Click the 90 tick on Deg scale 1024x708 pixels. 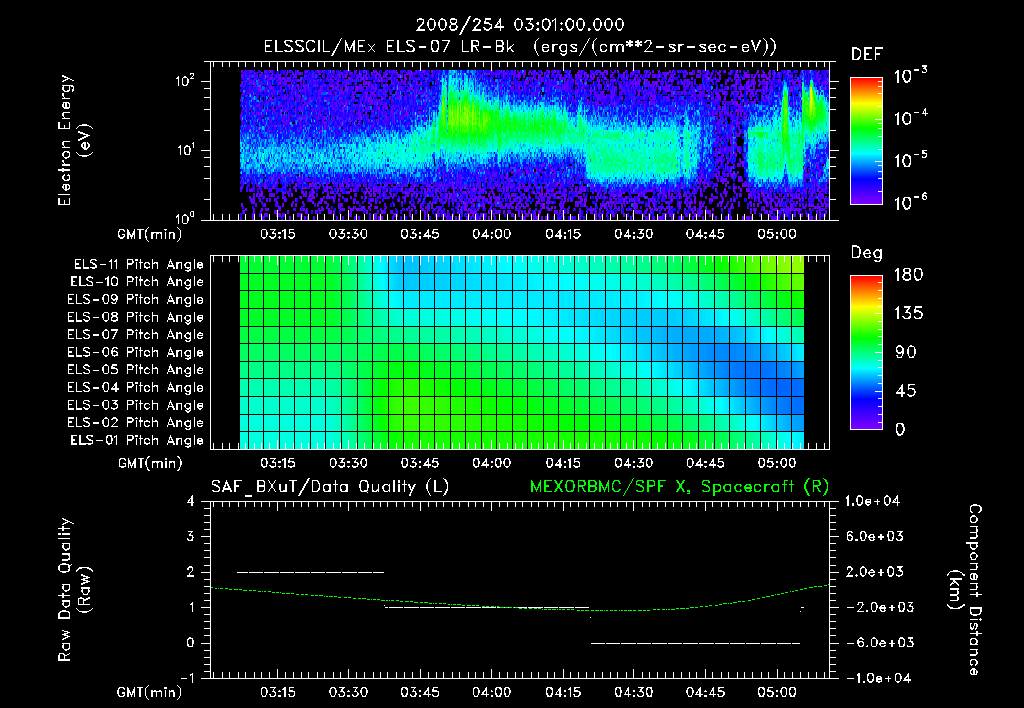pos(904,352)
